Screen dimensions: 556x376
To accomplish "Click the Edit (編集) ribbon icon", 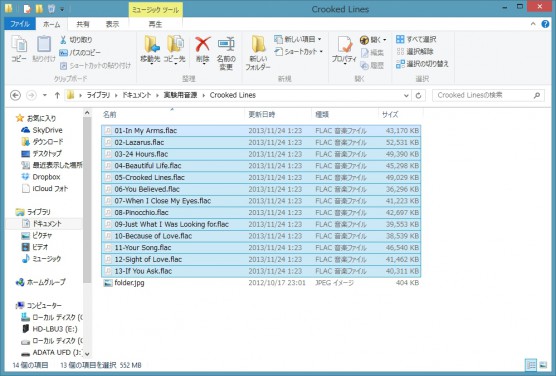I will pos(372,53).
